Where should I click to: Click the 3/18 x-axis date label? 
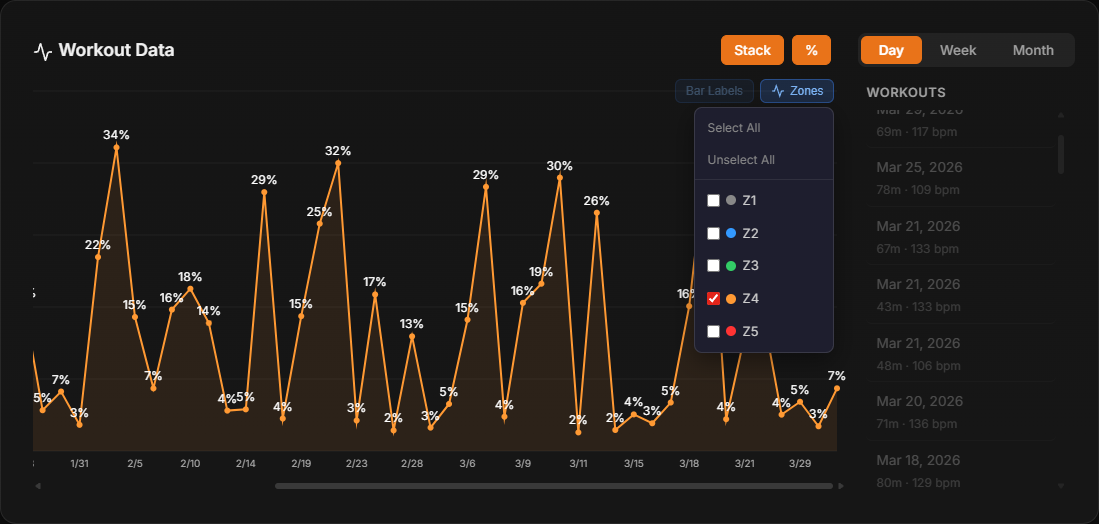click(689, 464)
